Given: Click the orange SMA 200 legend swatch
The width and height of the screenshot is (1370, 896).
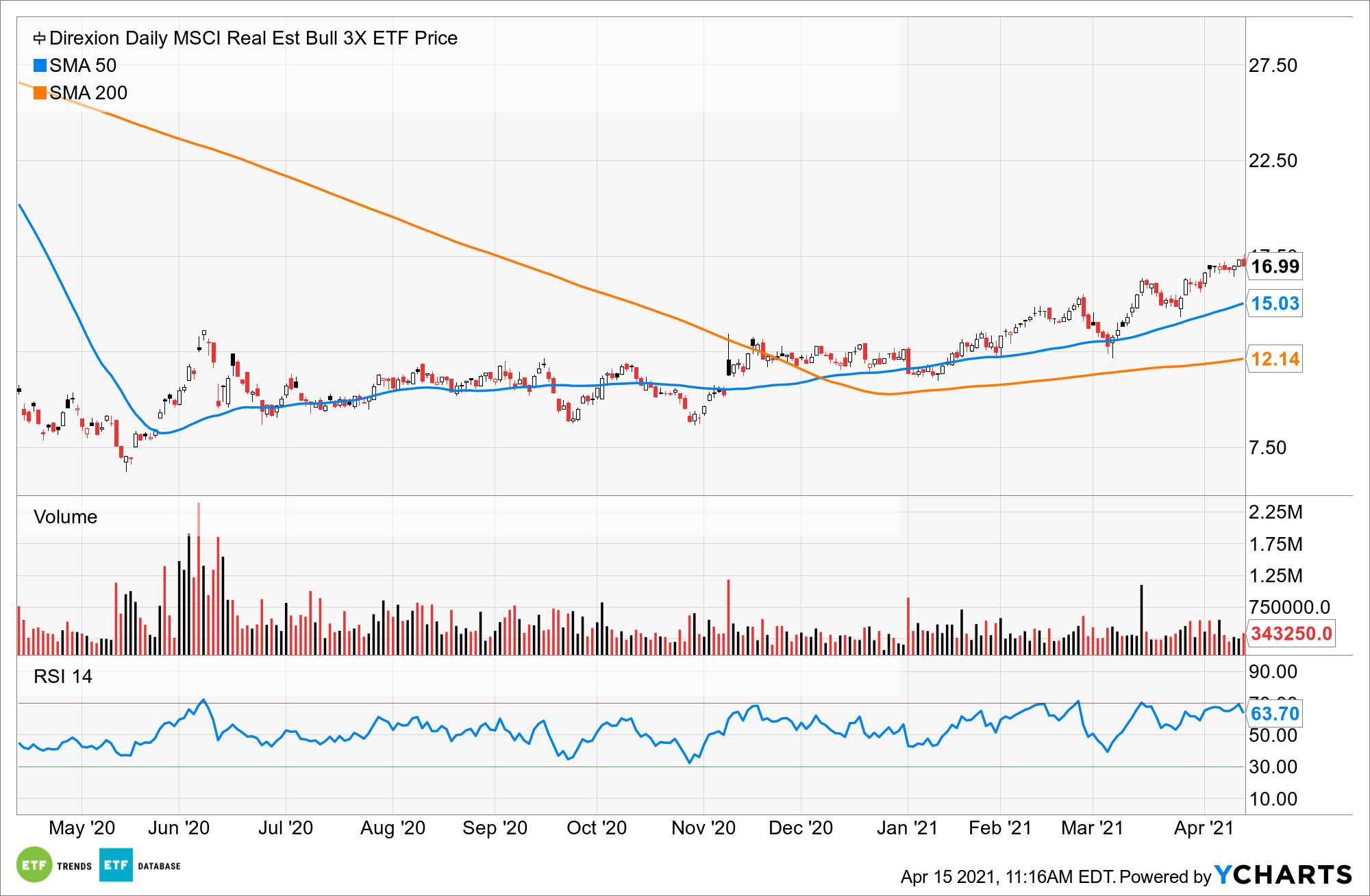Looking at the screenshot, I should [40, 92].
